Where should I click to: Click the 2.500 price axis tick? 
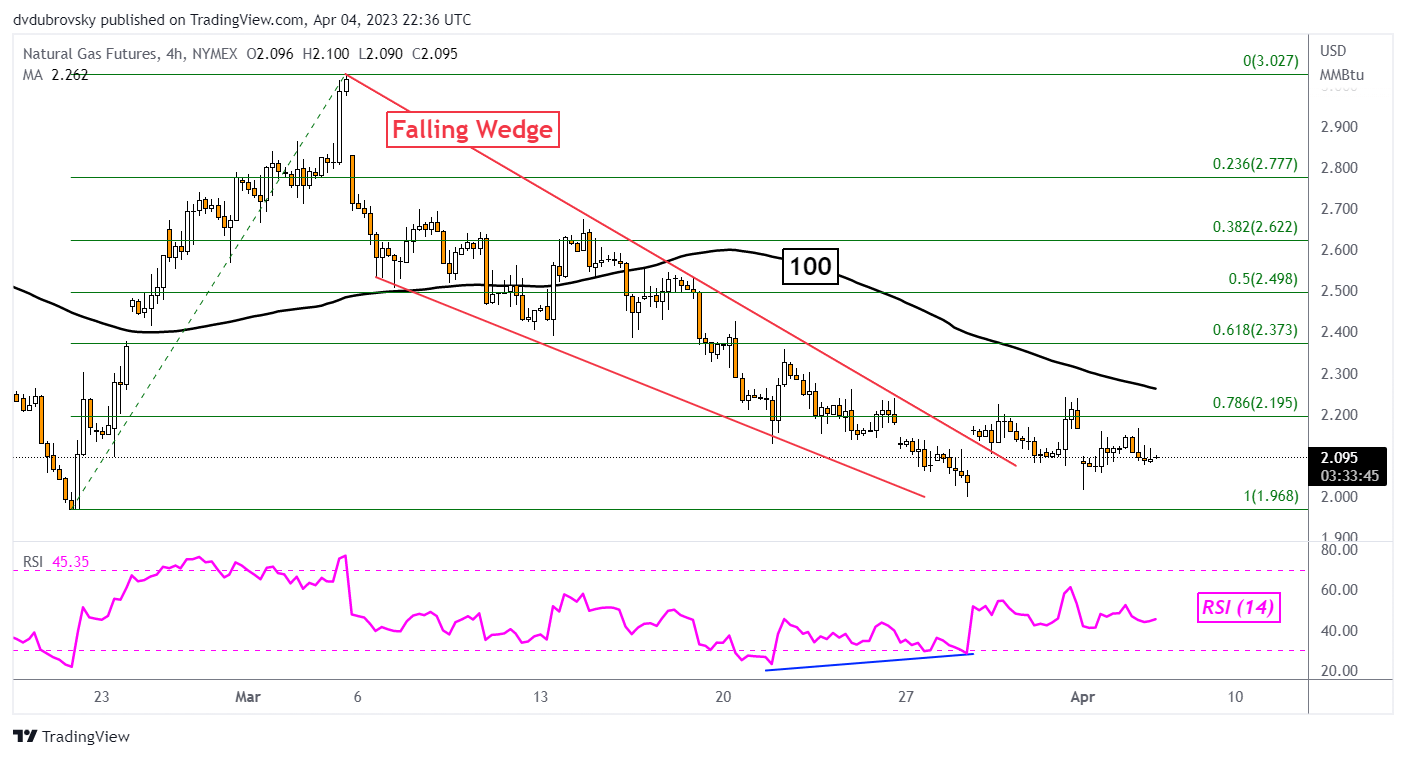1337,291
